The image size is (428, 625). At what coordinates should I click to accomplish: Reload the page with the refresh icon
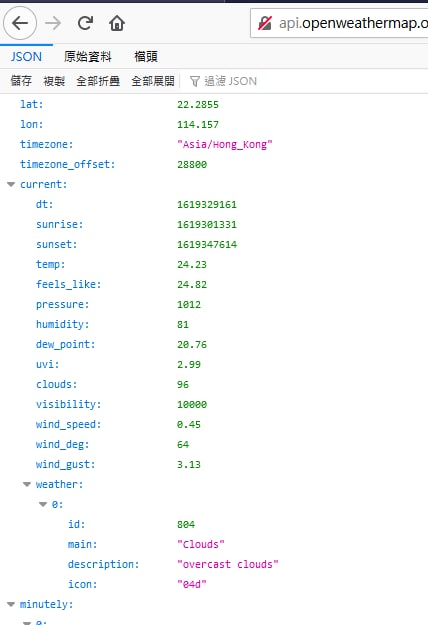pyautogui.click(x=85, y=23)
